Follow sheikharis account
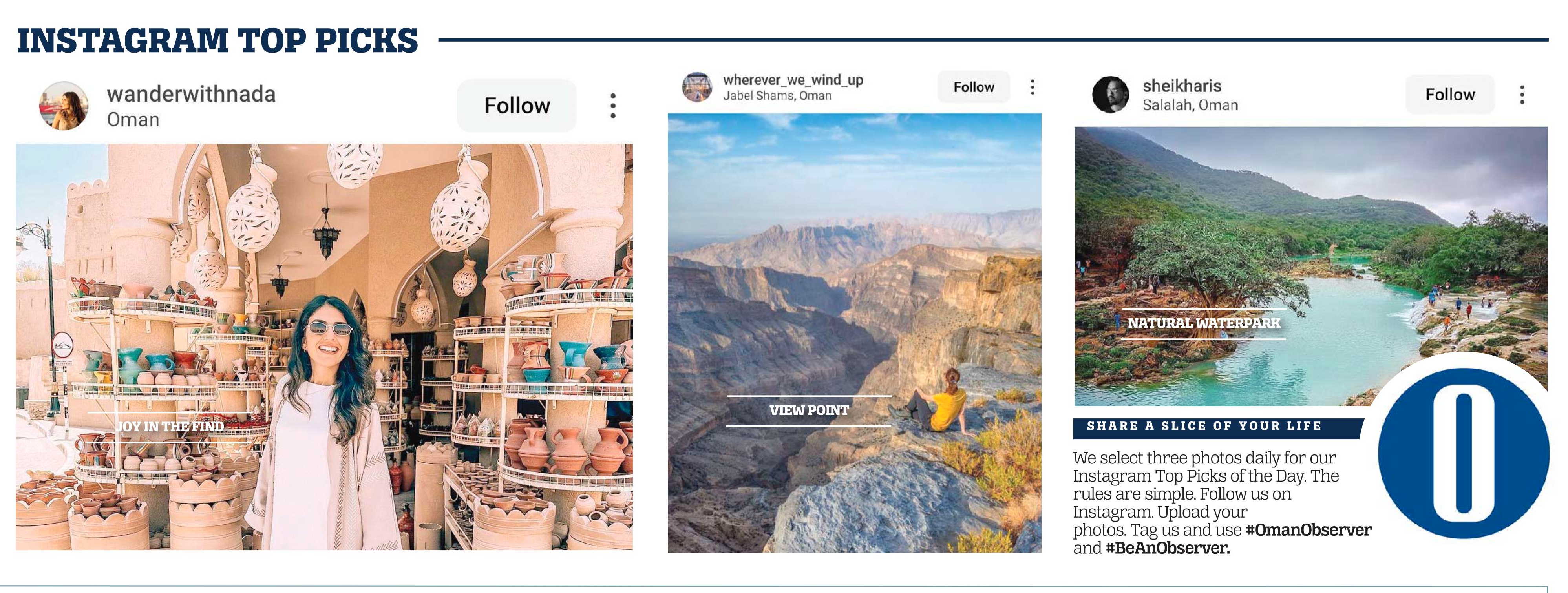This screenshot has width=1568, height=593. pos(1450,94)
